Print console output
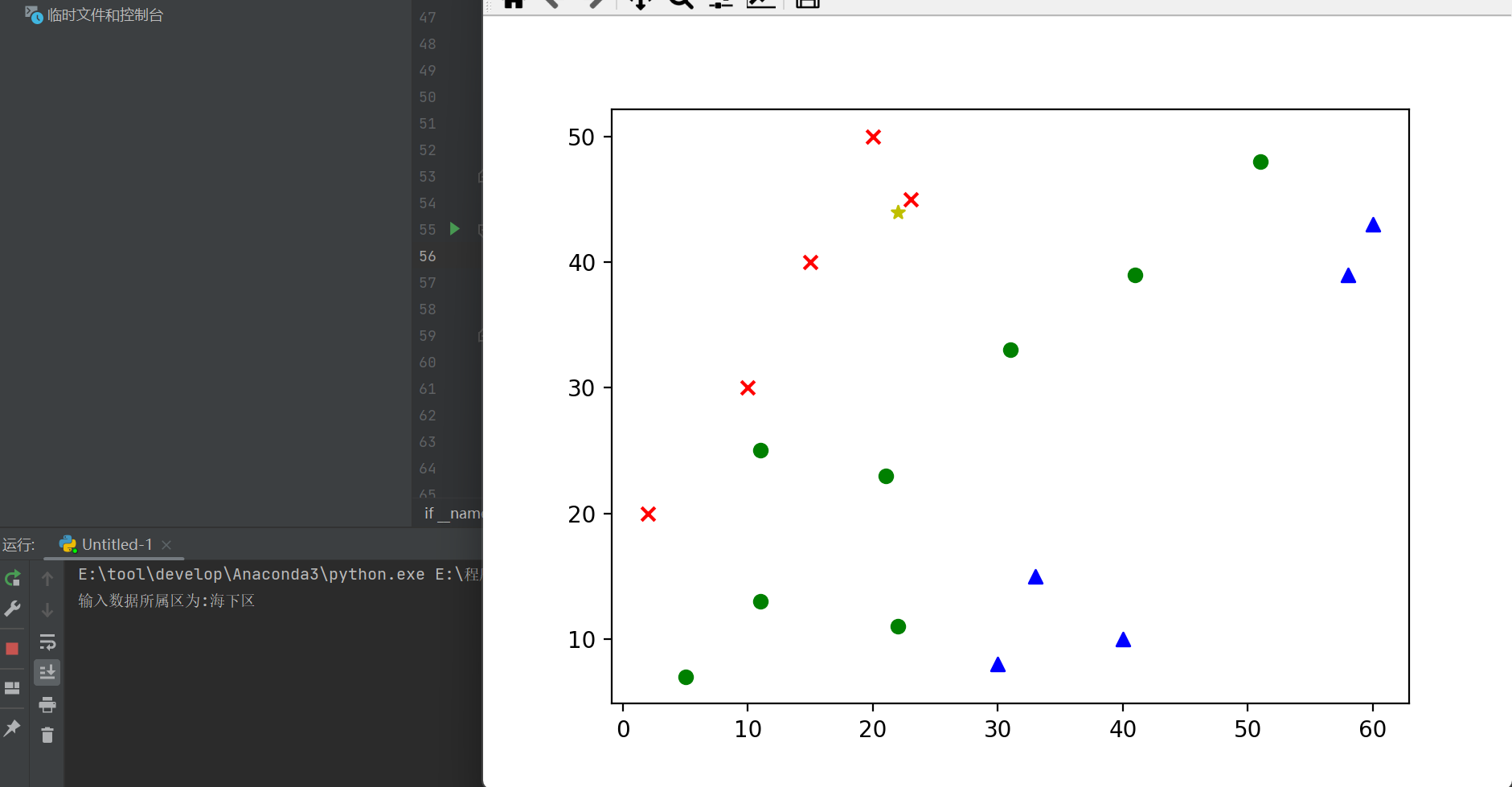This screenshot has height=787, width=1512. click(47, 704)
